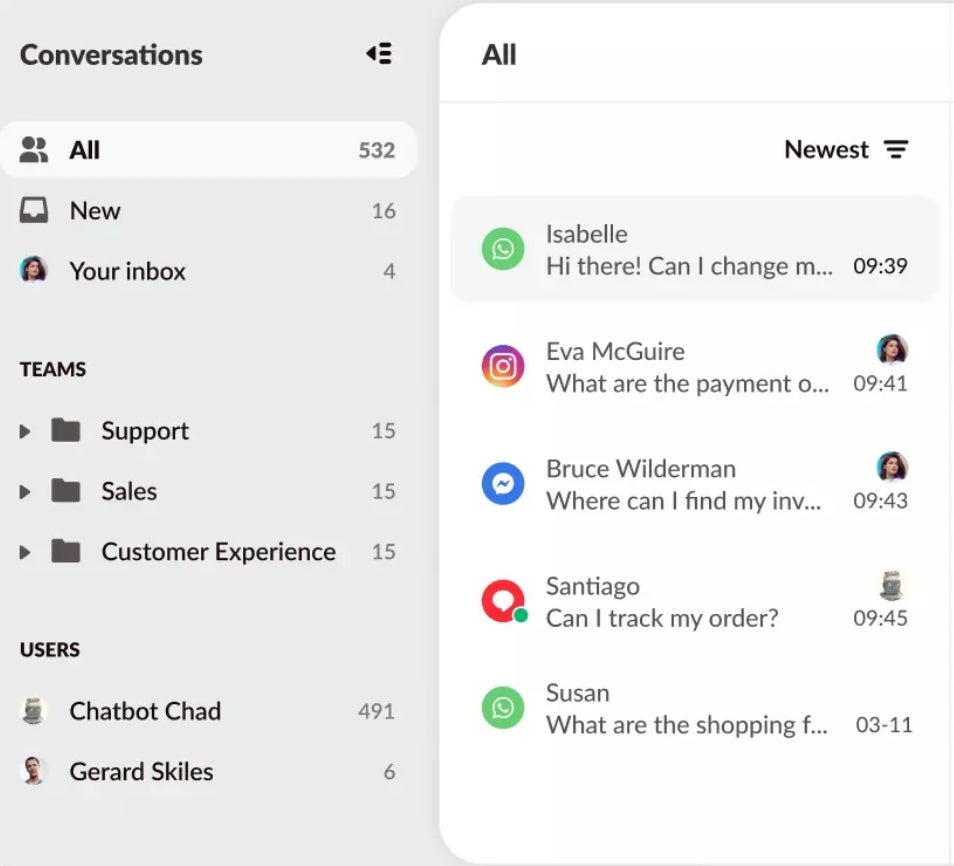Expand the Sales team tree arrow
This screenshot has width=954, height=866.
(x=25, y=492)
